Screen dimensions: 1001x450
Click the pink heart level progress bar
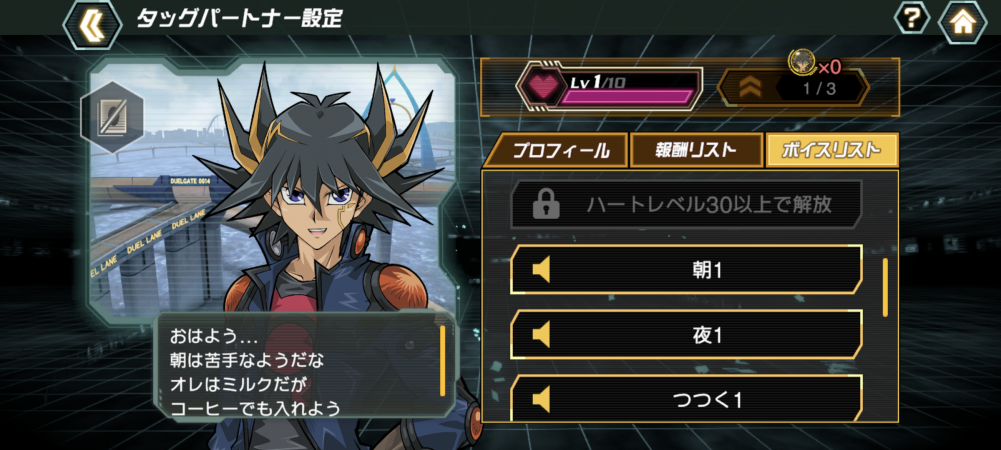click(x=626, y=96)
